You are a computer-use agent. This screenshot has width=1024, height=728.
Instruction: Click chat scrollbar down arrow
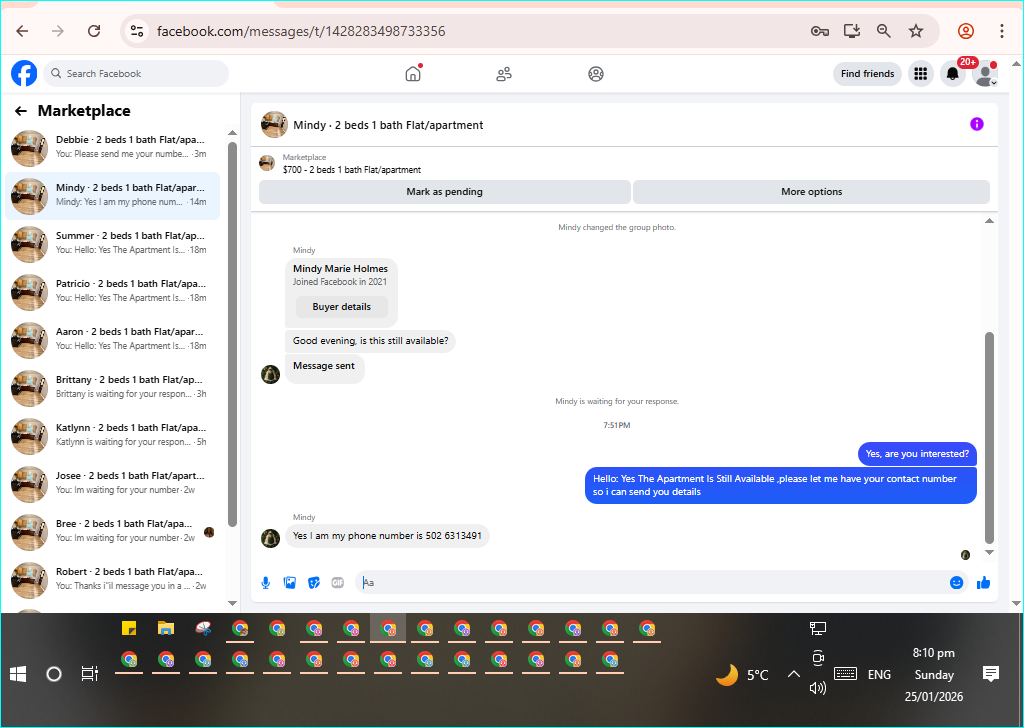point(989,552)
